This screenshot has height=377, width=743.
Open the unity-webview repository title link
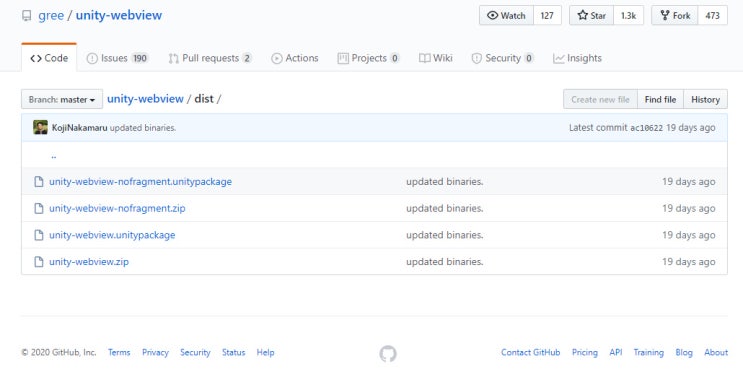(119, 15)
